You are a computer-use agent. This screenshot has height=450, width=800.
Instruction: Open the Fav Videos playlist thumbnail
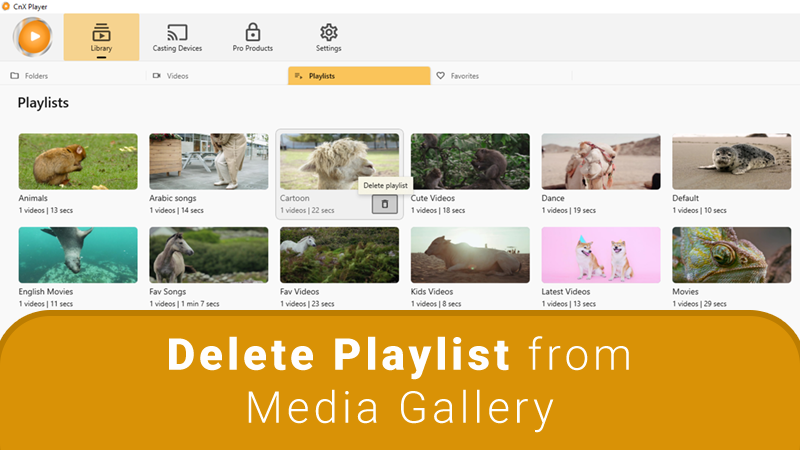[x=339, y=255]
